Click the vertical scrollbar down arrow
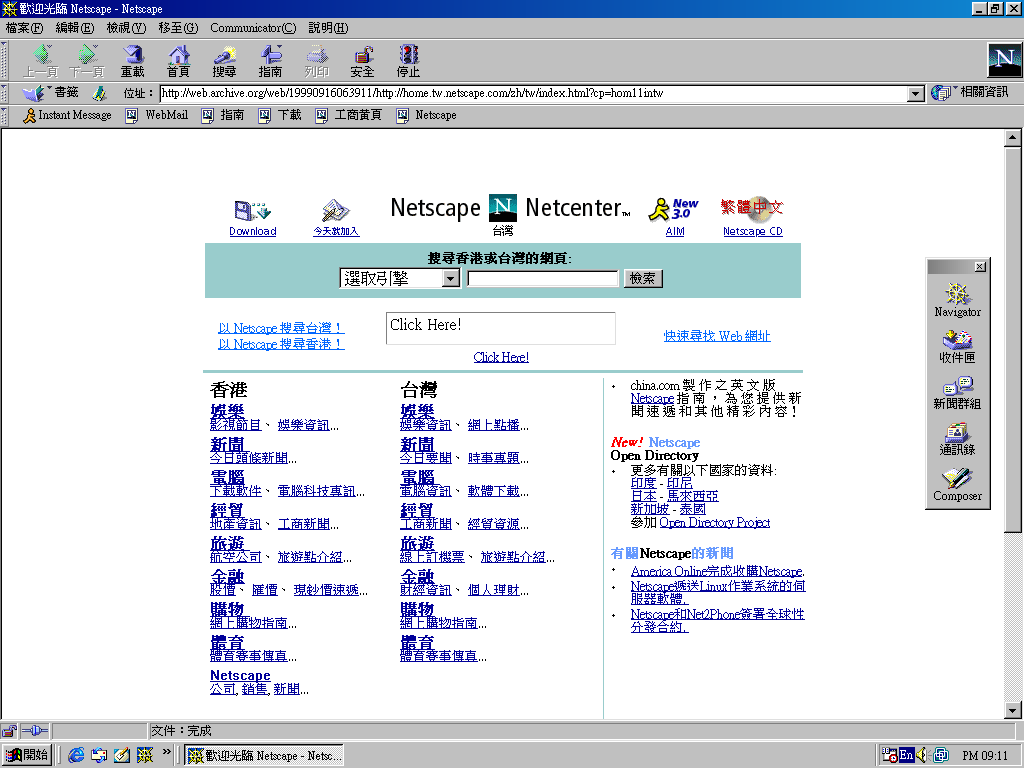The image size is (1024, 768). [1012, 711]
